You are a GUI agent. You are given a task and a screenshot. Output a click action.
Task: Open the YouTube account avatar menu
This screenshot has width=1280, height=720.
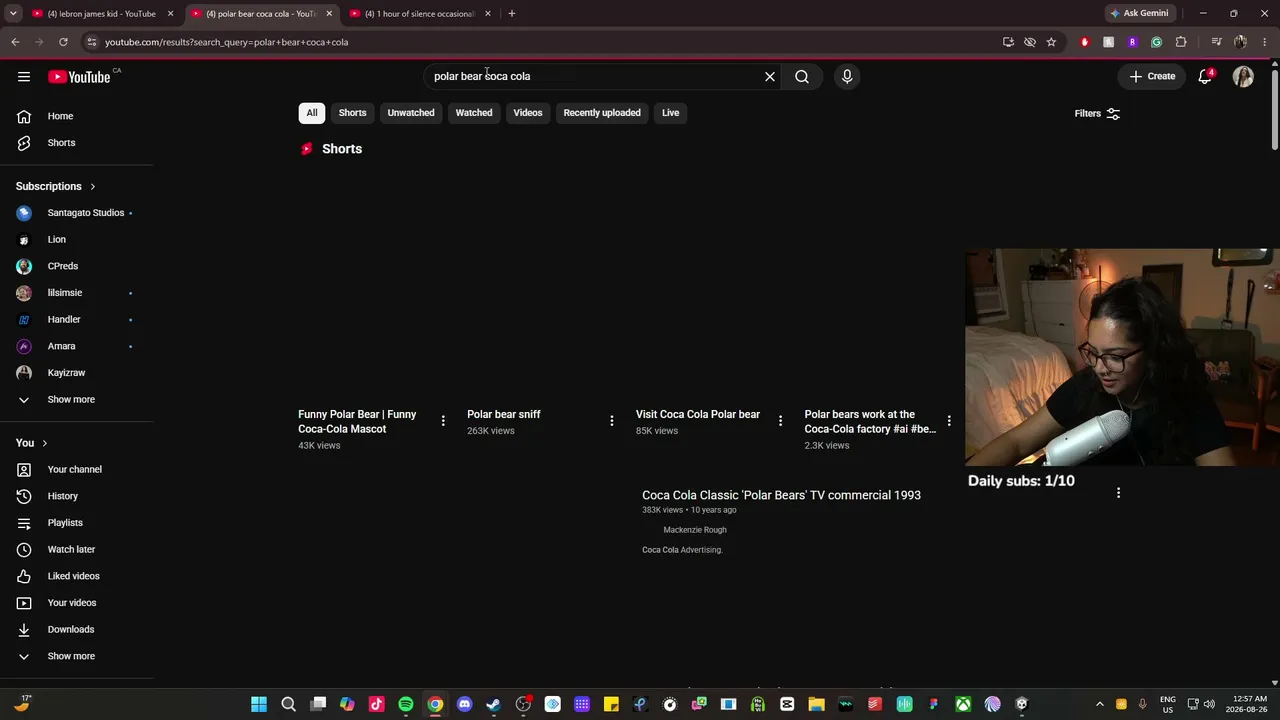[x=1243, y=76]
